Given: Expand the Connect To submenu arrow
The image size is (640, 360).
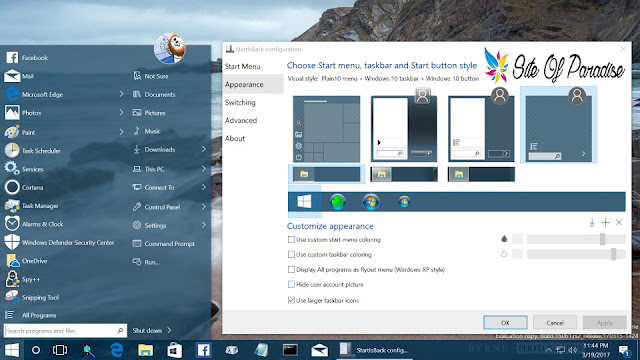Looking at the screenshot, I should [203, 187].
